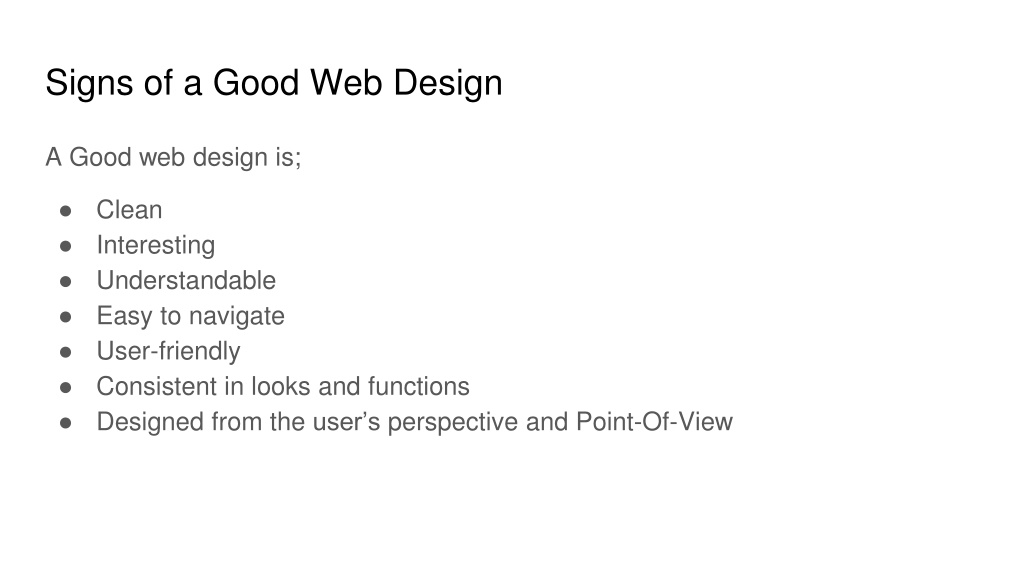Click the bullet dot beside 'User-friendly'

pos(65,352)
